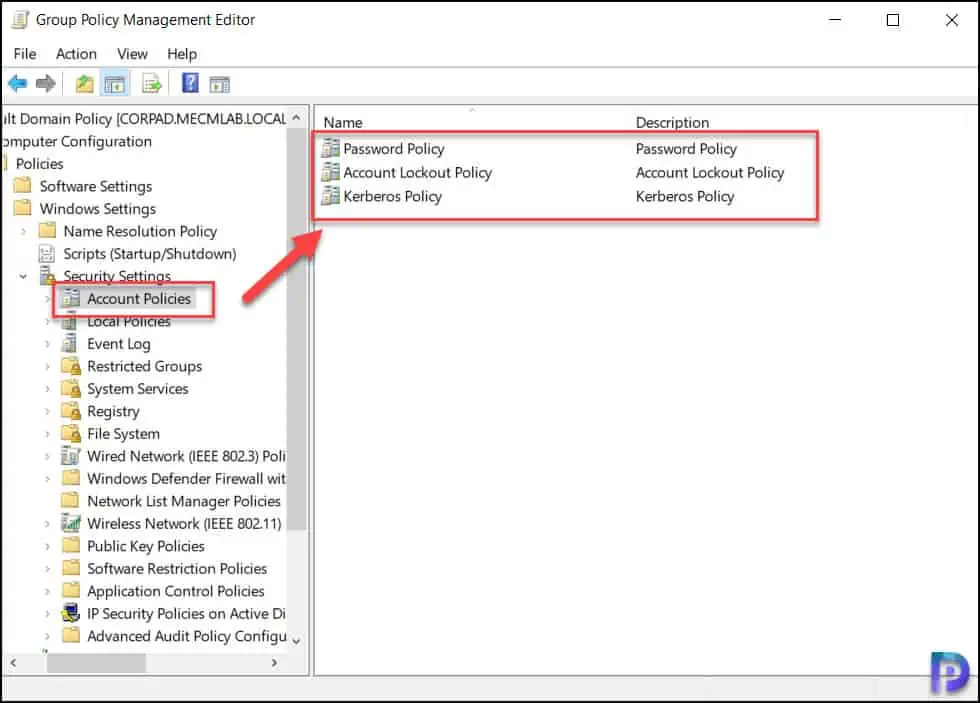This screenshot has height=703, width=980.
Task: Click the Restricted Groups locked folder icon
Action: (x=71, y=366)
